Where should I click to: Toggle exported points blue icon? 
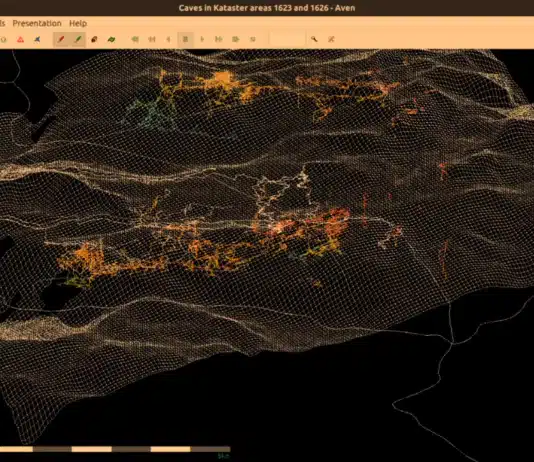click(37, 39)
